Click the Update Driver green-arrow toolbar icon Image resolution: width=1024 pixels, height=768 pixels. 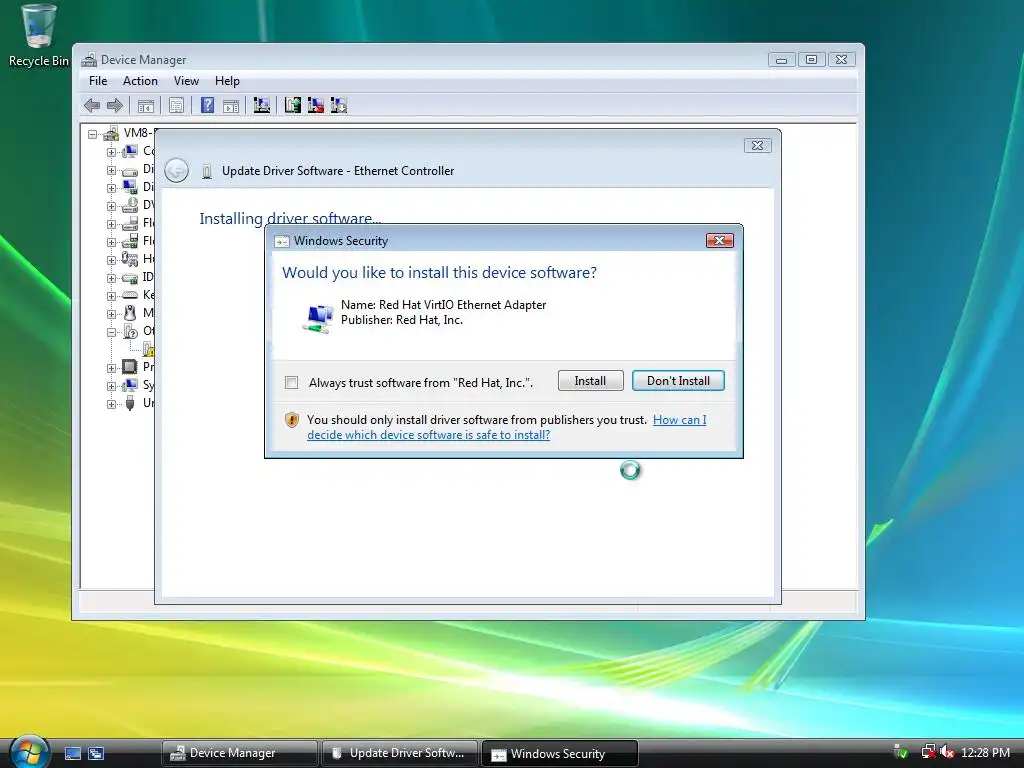pyautogui.click(x=293, y=105)
